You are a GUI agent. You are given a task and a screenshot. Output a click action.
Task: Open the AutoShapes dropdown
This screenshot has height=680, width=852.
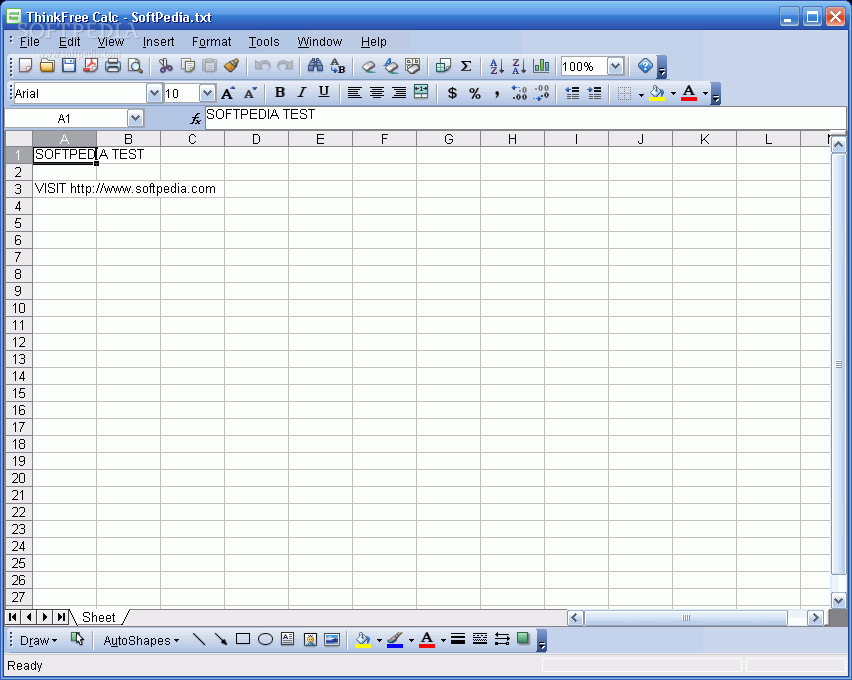tap(141, 640)
